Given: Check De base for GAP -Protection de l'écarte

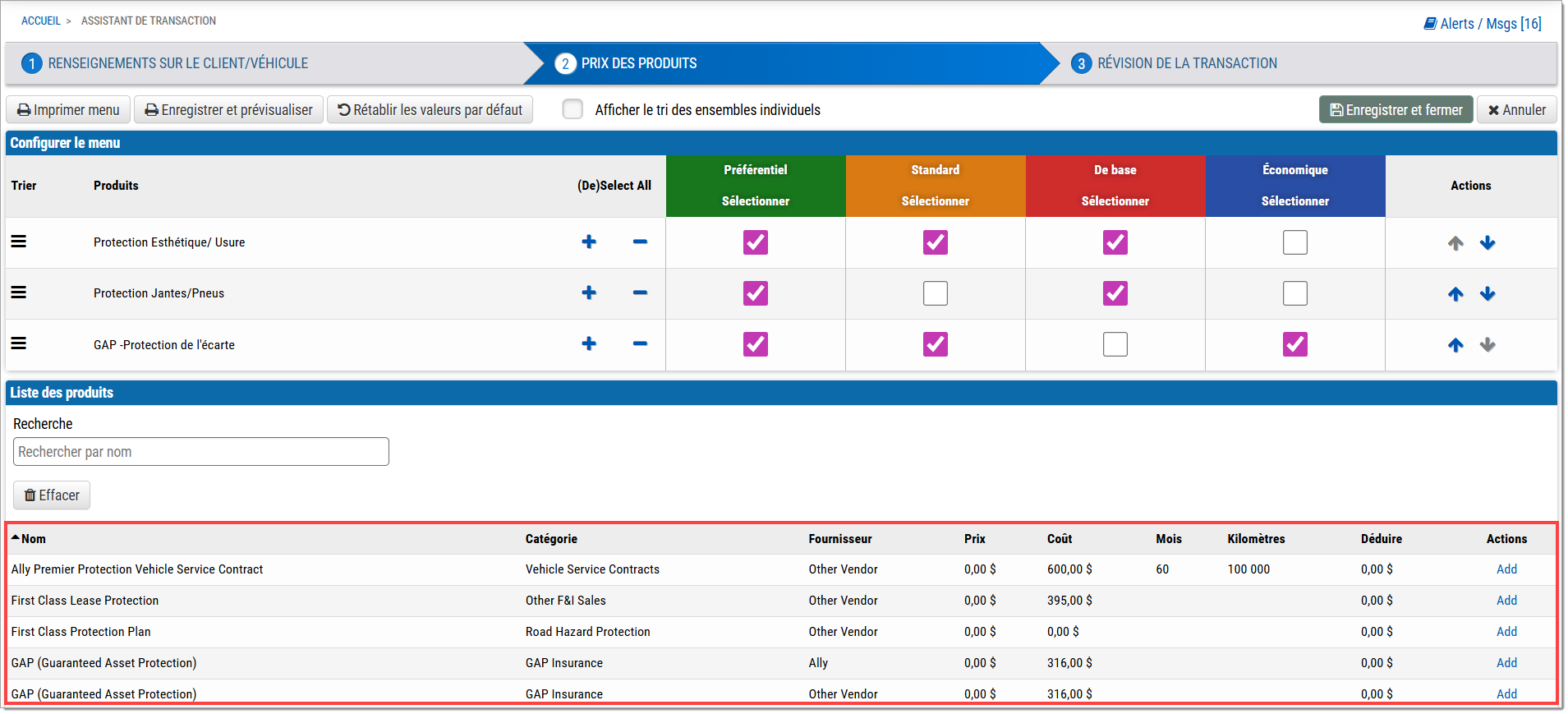Looking at the screenshot, I should (1115, 344).
